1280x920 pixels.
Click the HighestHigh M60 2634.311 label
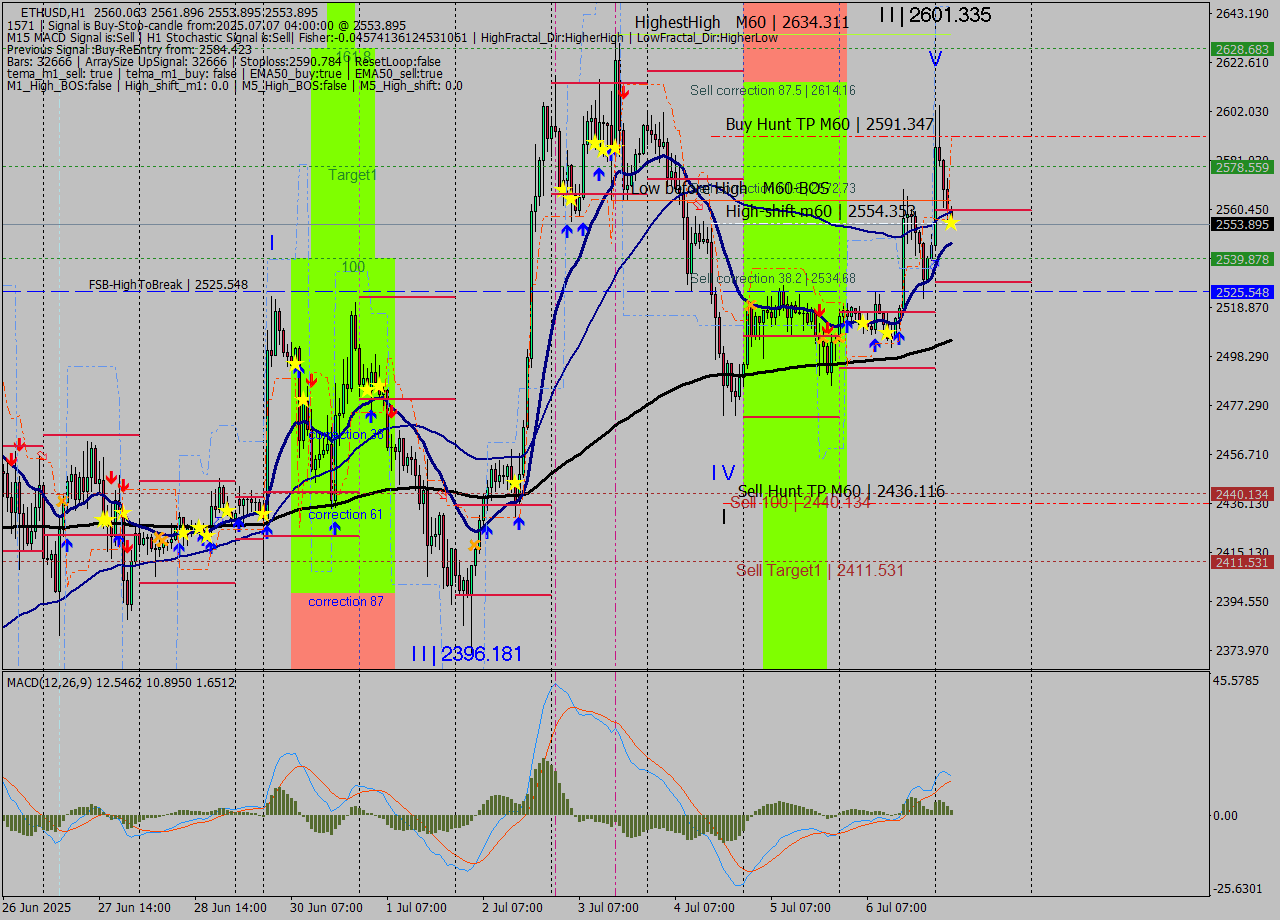(x=741, y=22)
